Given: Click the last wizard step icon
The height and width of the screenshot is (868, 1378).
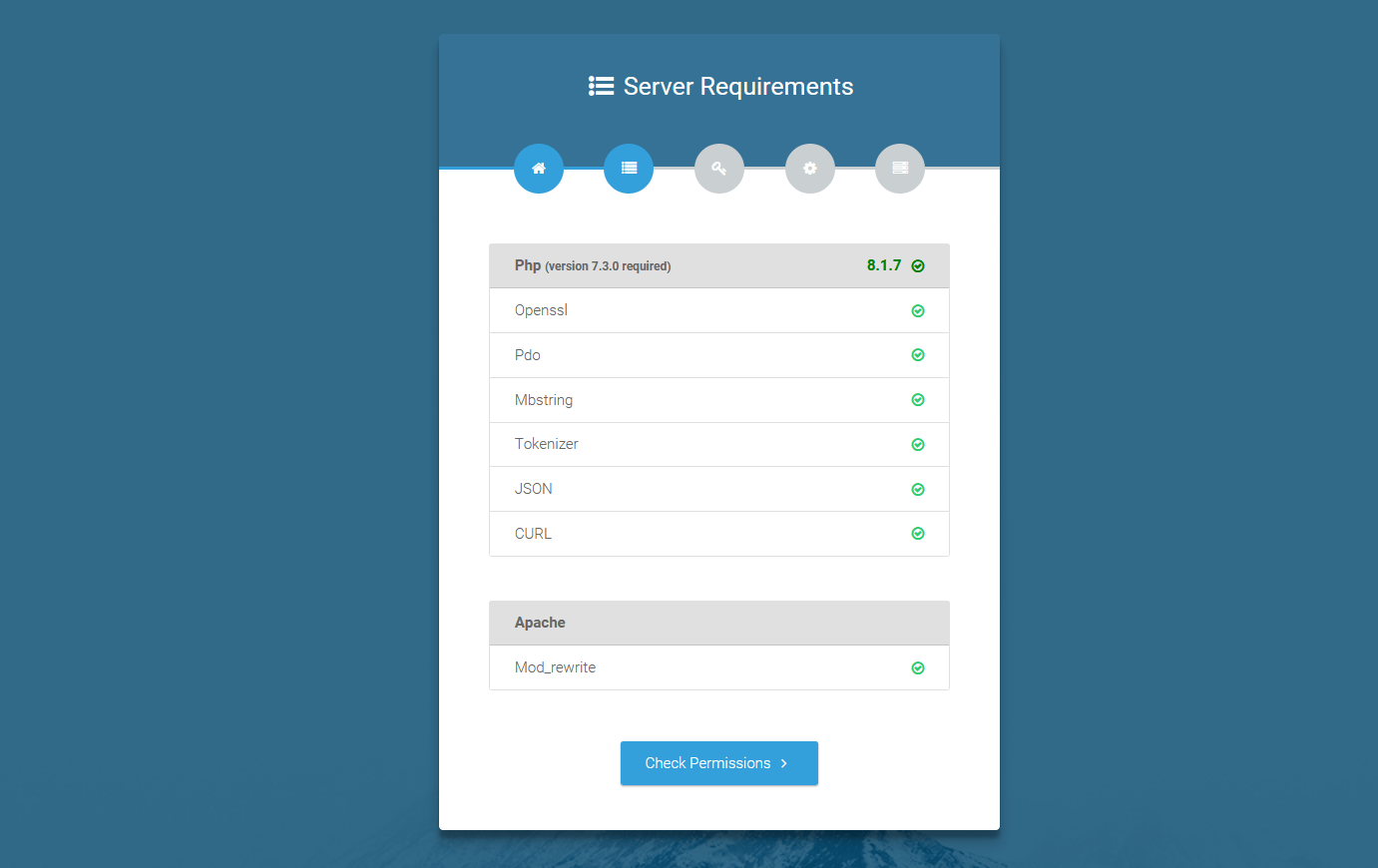Looking at the screenshot, I should pyautogui.click(x=900, y=169).
